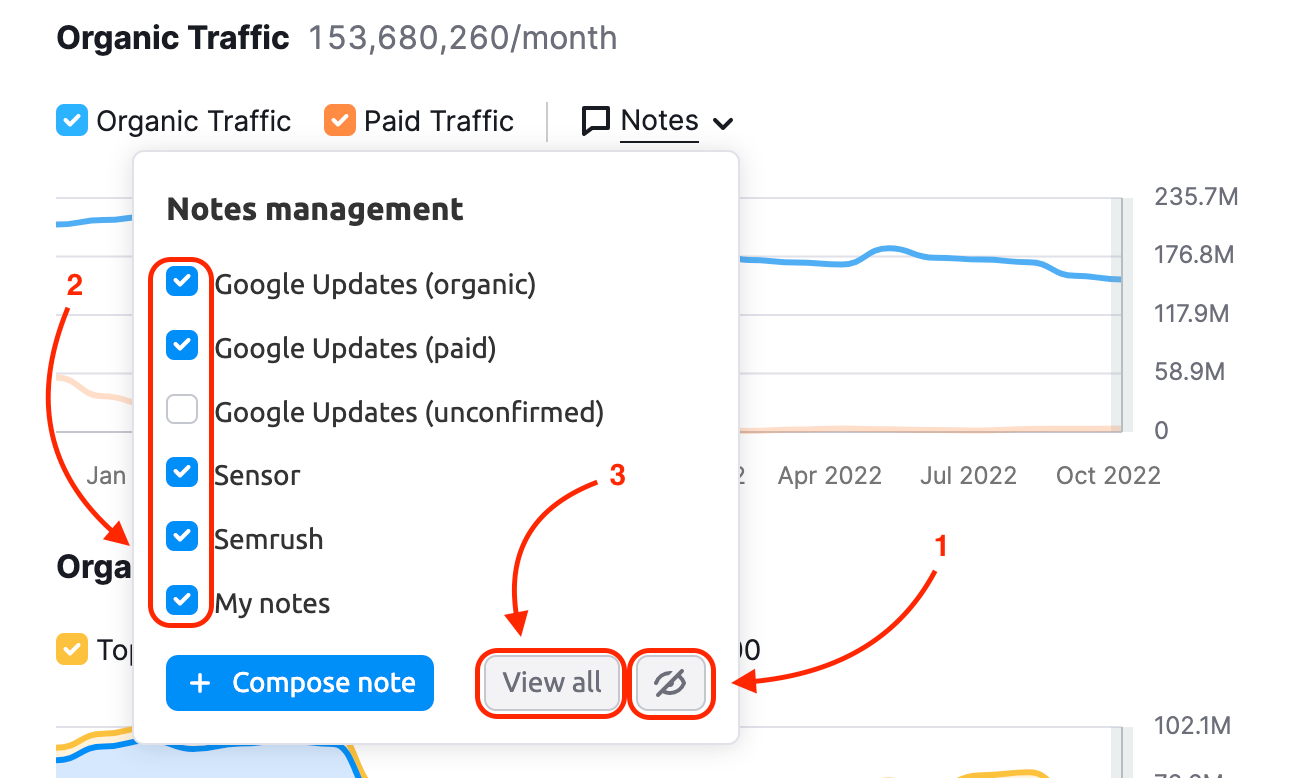Click the Apr 2022 axis label
Image resolution: width=1296 pixels, height=778 pixels.
tap(829, 475)
